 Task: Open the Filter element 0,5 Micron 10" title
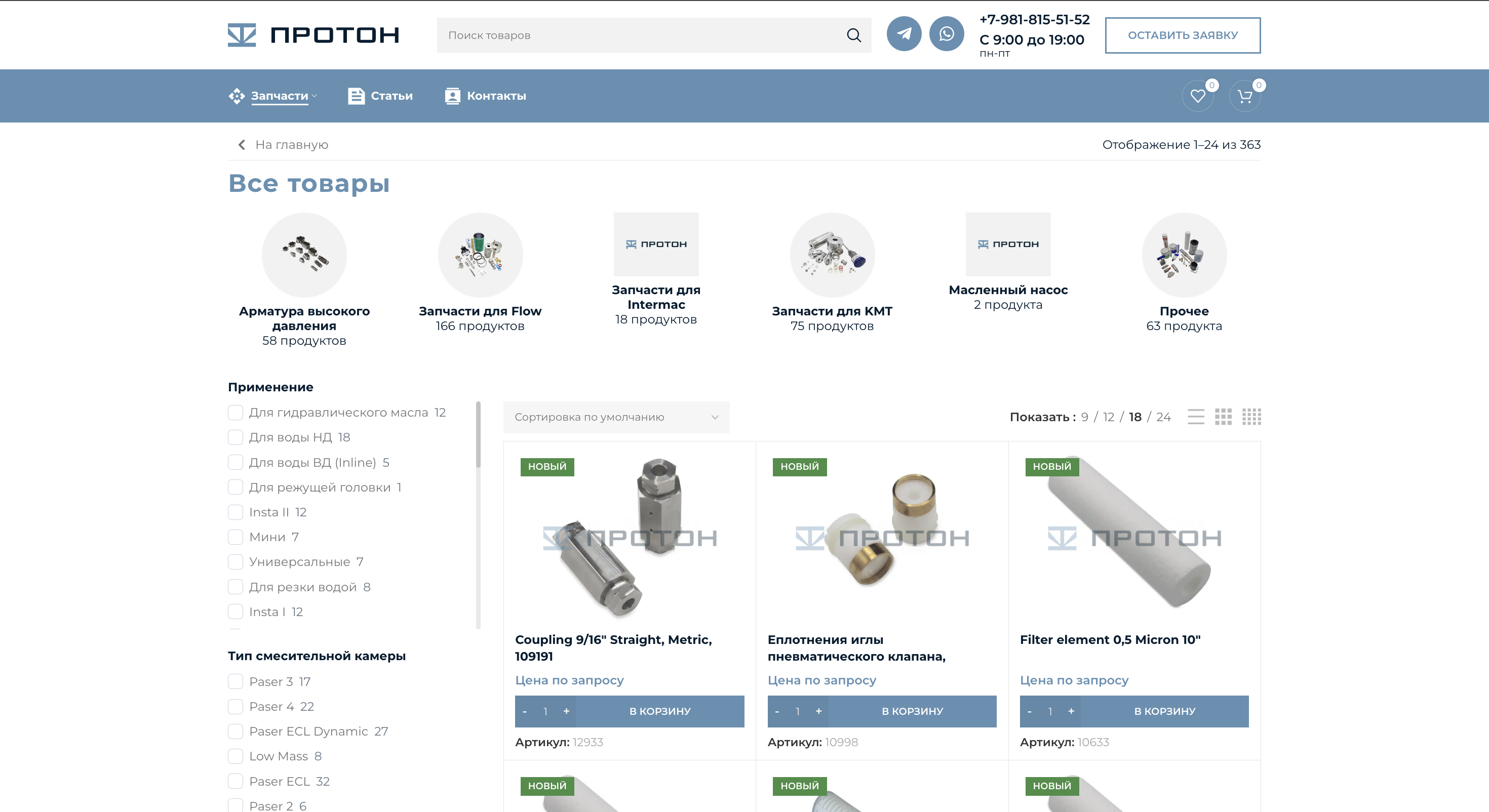1110,639
